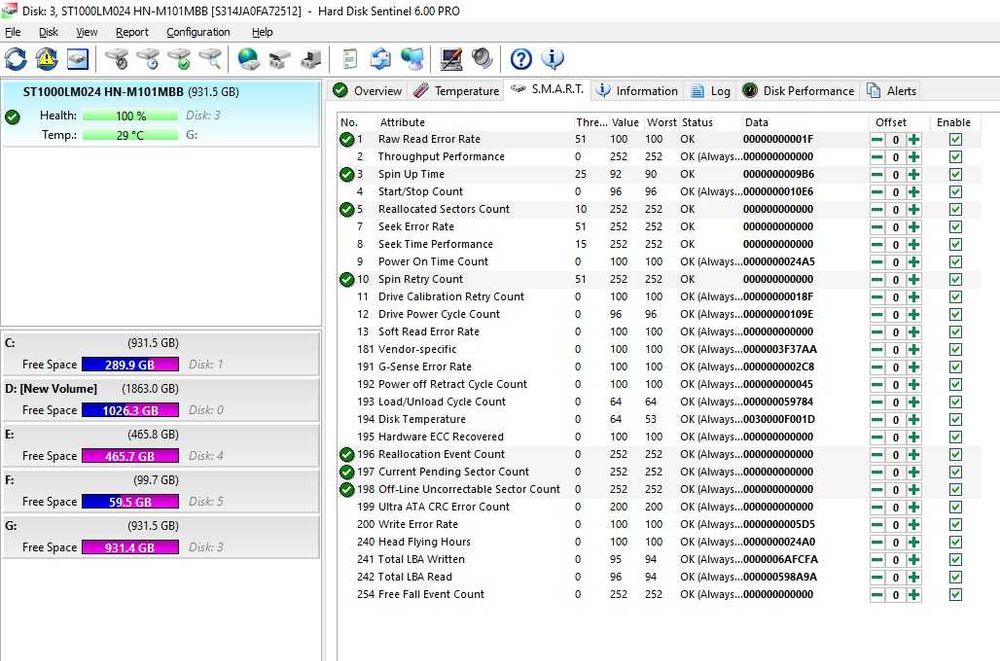
Task: Uncheck Enable for Throughput Performance
Action: pyautogui.click(x=955, y=157)
